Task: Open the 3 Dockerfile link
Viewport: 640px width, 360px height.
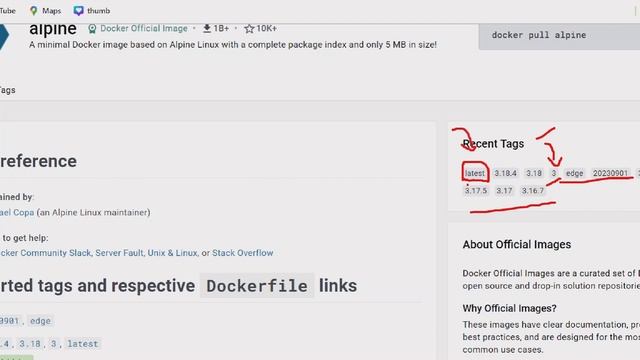Action: pos(53,344)
